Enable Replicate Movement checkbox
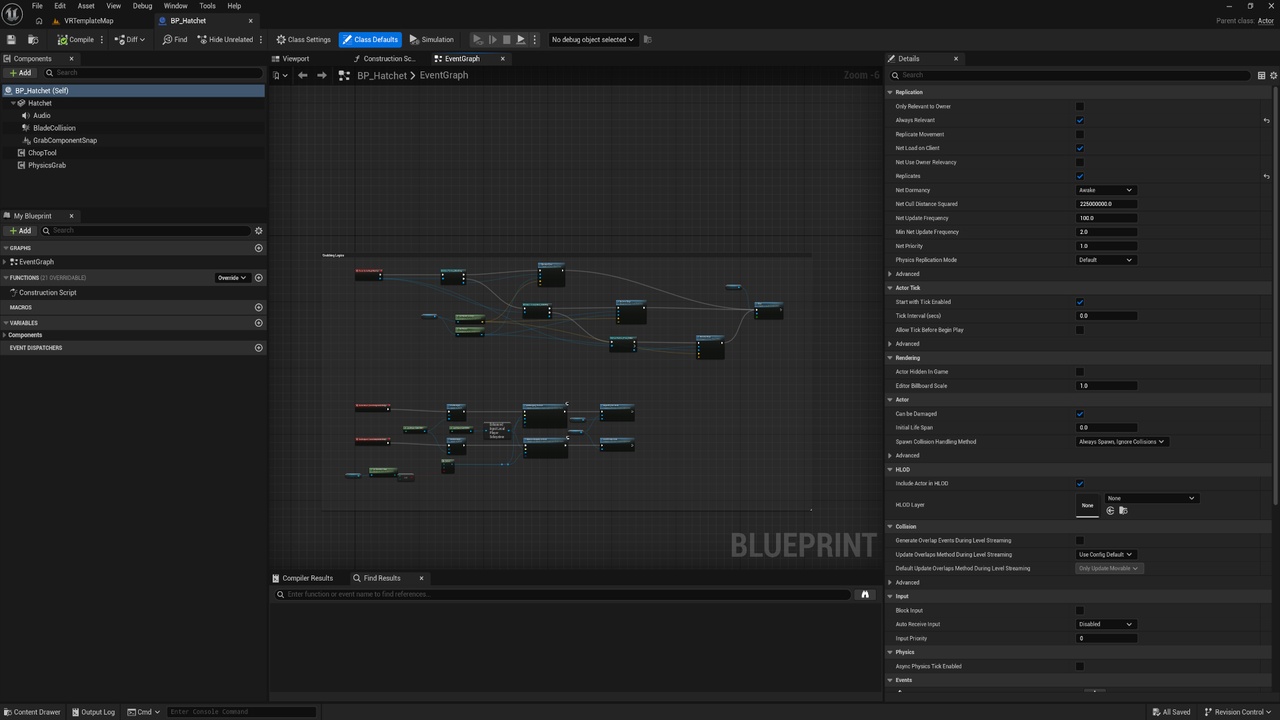Screen dimensions: 1280x720 click(x=1080, y=134)
